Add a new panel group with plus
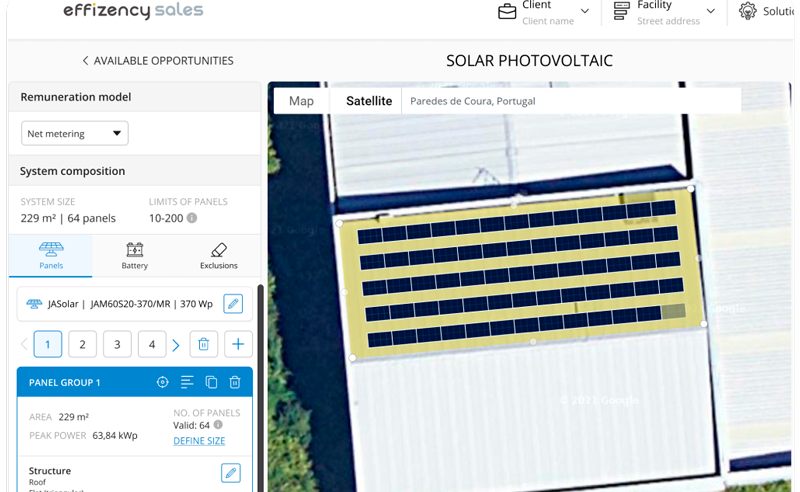800x492 pixels. point(238,345)
